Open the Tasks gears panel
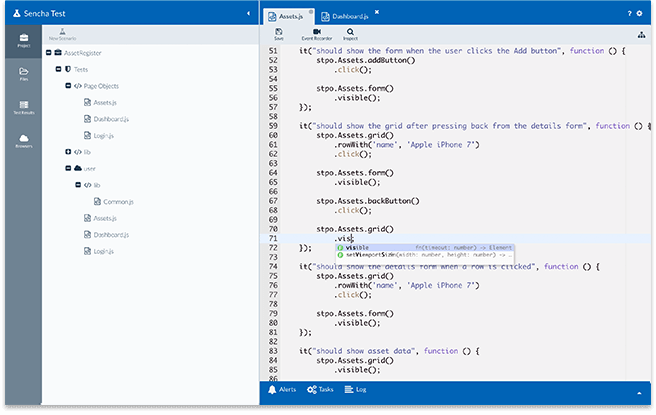The width and height of the screenshot is (656, 415). point(320,389)
